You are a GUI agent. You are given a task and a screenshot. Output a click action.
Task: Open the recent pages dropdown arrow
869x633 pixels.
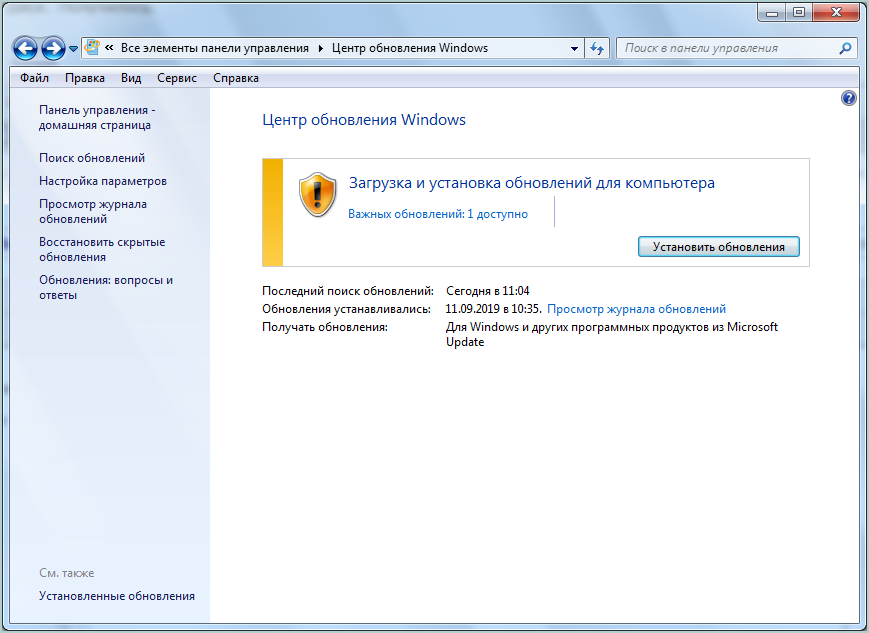pyautogui.click(x=73, y=49)
